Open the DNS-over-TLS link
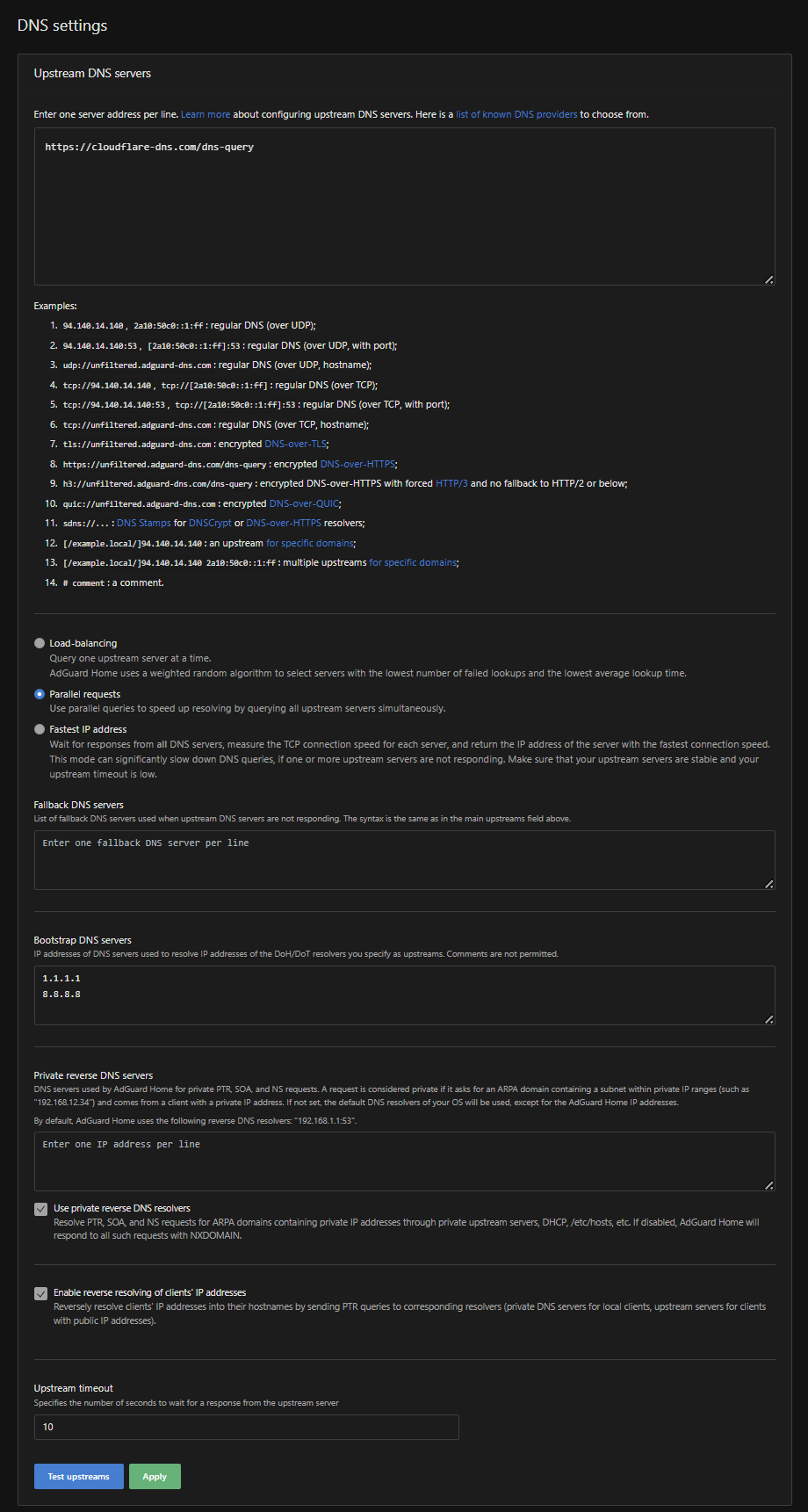 [294, 444]
